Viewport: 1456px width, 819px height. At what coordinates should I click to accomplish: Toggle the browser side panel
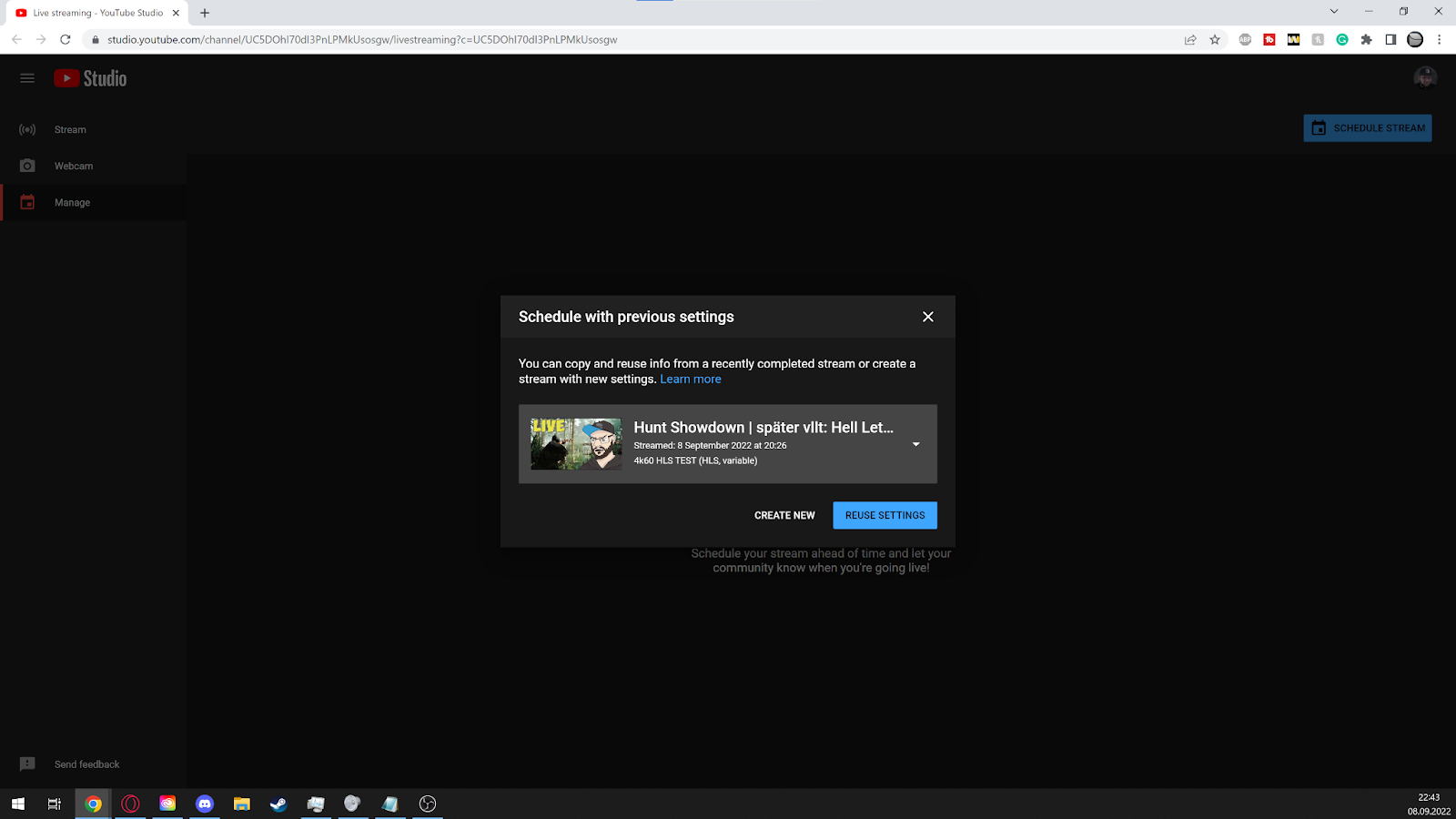coord(1390,39)
